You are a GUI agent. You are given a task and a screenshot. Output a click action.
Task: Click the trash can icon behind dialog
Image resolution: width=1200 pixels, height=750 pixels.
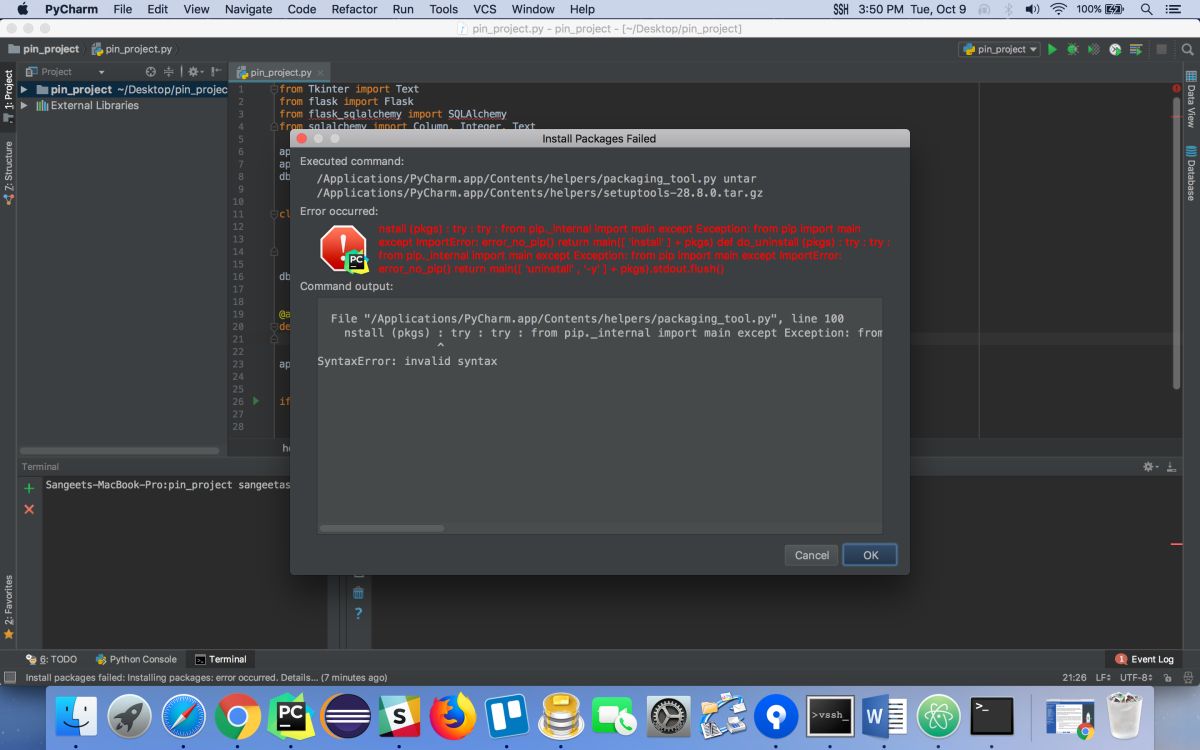tap(358, 593)
